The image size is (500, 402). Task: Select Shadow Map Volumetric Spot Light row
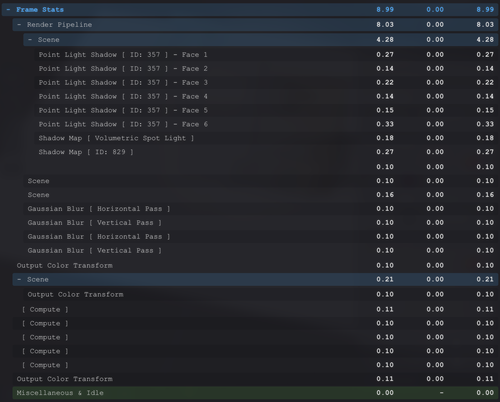266,138
